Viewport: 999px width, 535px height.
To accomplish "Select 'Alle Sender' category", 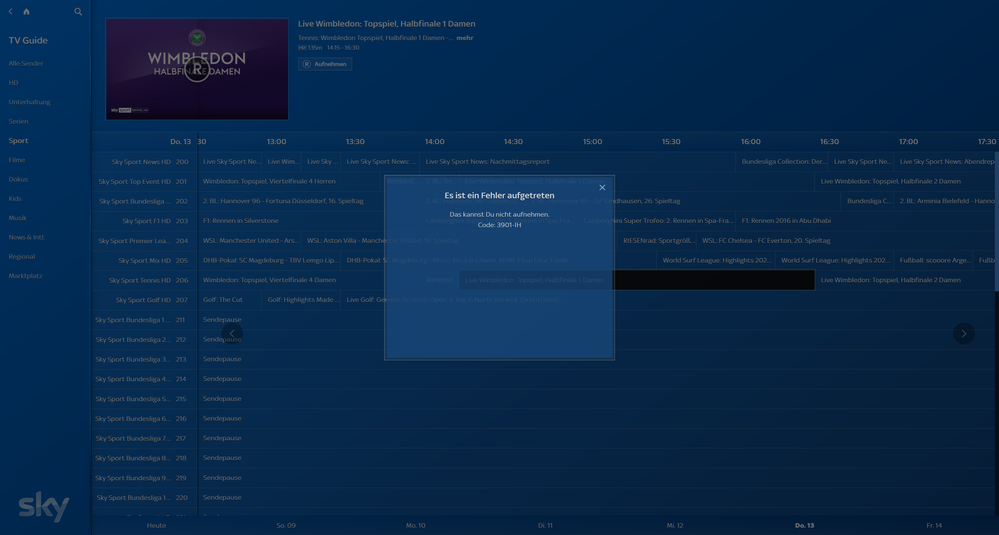I will click(26, 63).
